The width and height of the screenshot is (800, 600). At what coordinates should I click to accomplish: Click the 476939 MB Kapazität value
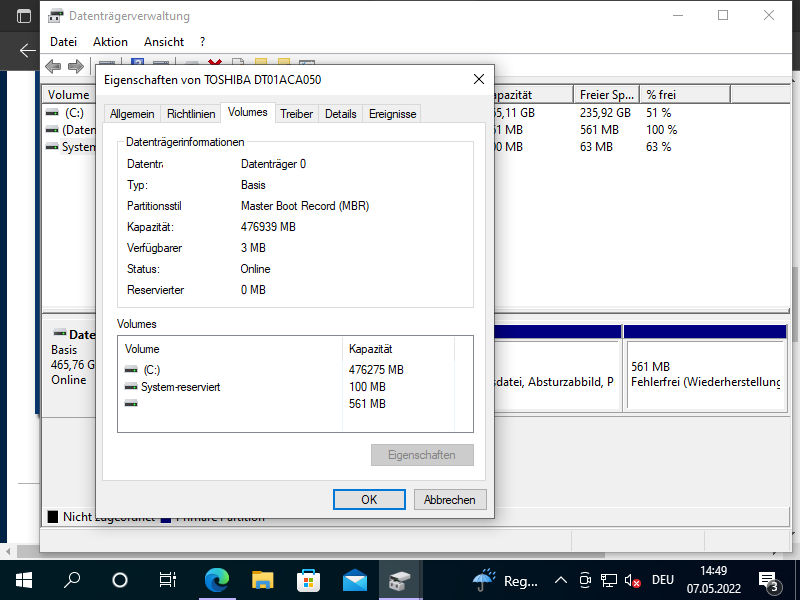coord(268,227)
